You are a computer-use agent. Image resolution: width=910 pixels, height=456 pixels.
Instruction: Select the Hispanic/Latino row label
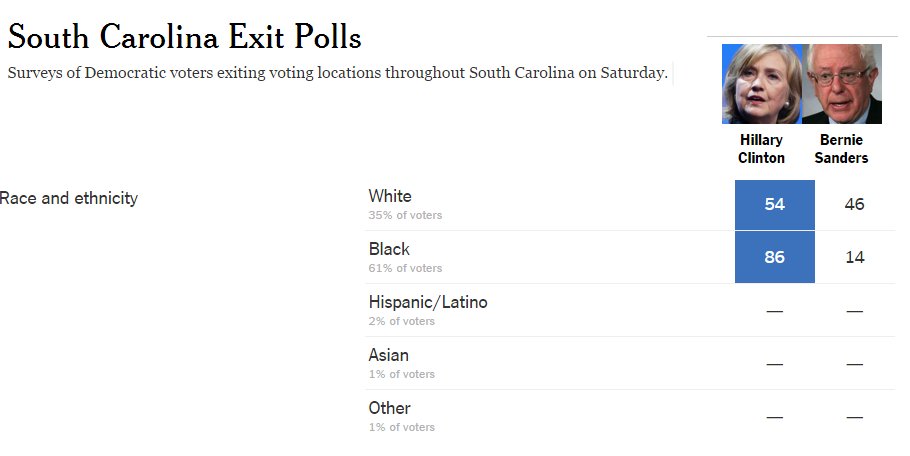pos(428,302)
